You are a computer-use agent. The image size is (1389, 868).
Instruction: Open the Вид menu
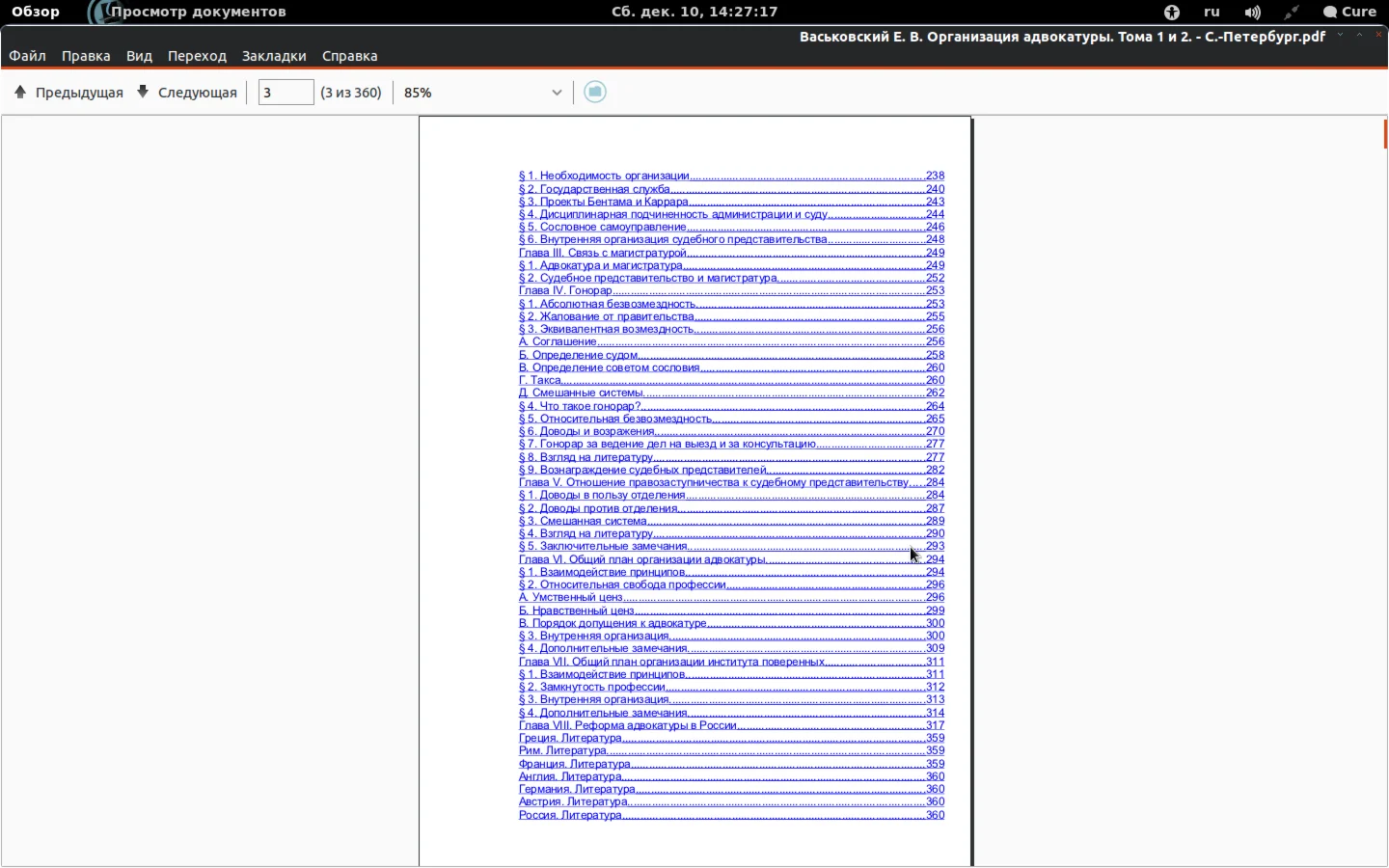pyautogui.click(x=139, y=56)
